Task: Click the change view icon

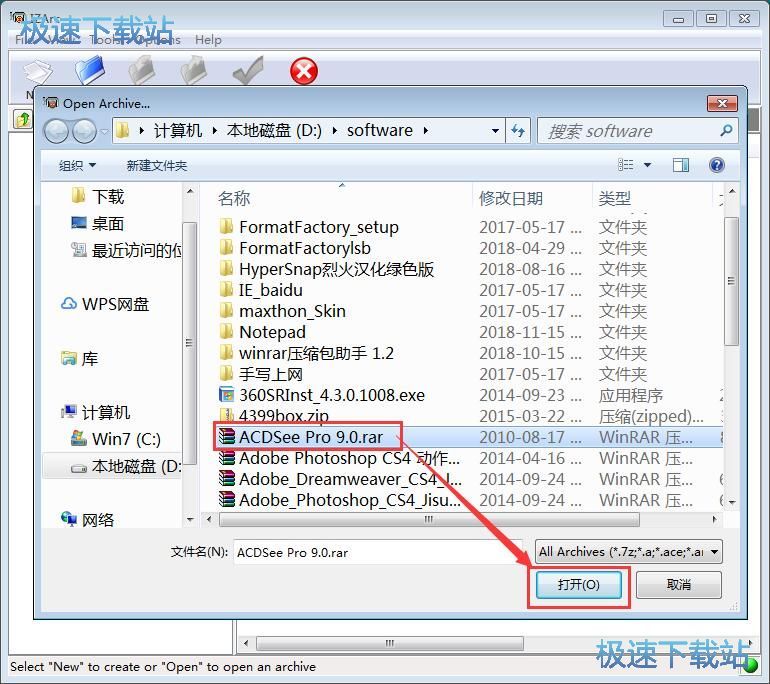Action: tap(626, 165)
